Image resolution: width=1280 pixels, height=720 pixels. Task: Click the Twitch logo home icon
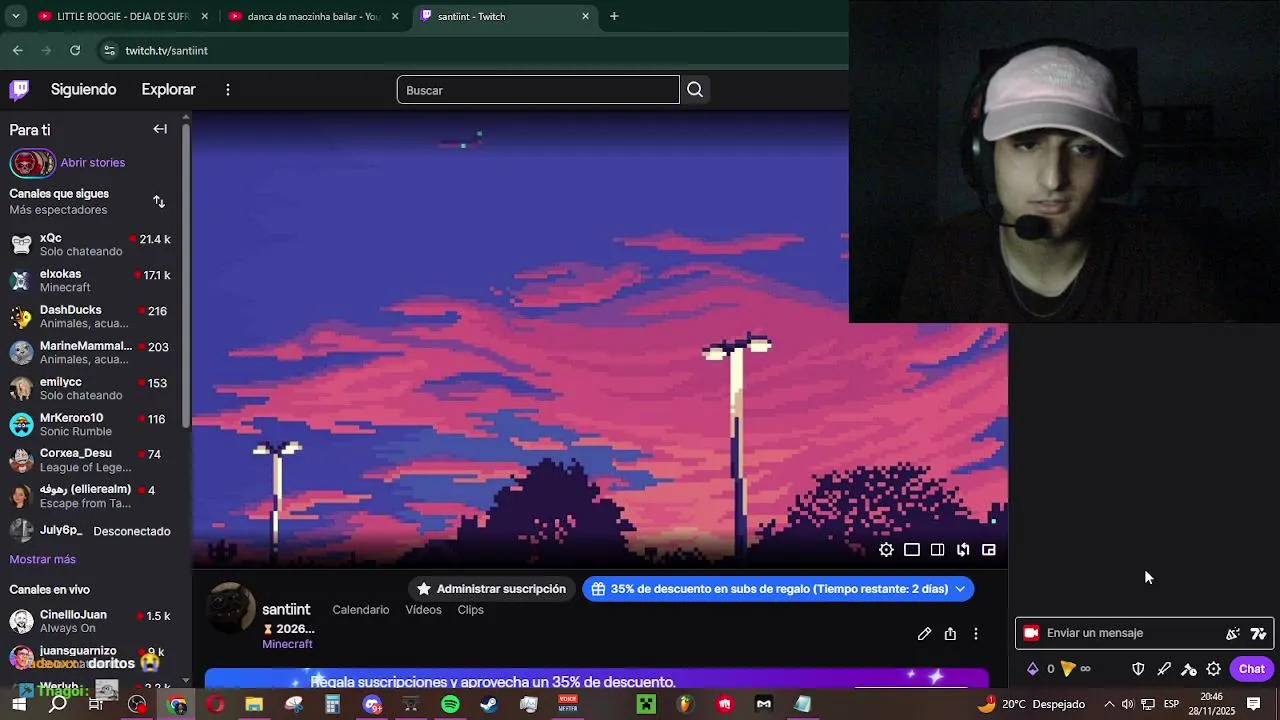click(x=19, y=90)
